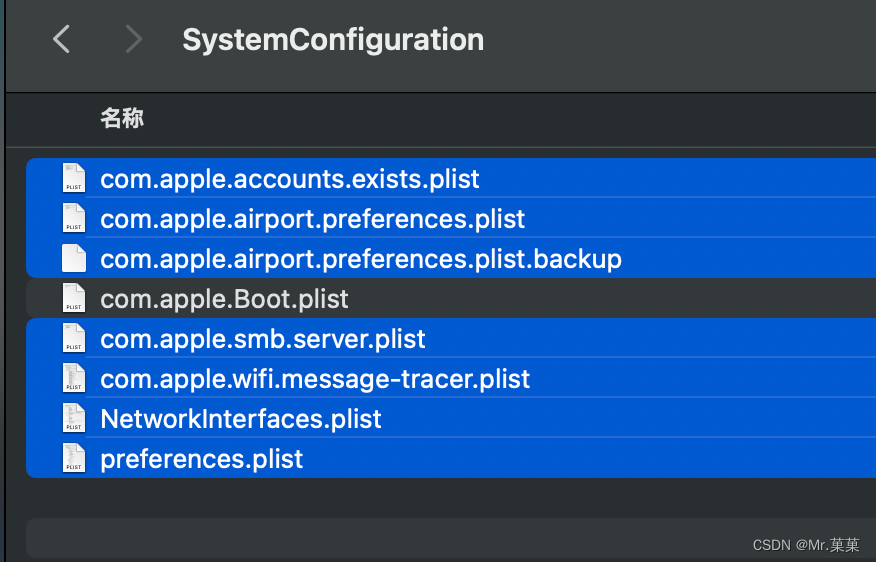This screenshot has height=562, width=876.
Task: Select the preferences.plist file name
Action: tap(202, 459)
